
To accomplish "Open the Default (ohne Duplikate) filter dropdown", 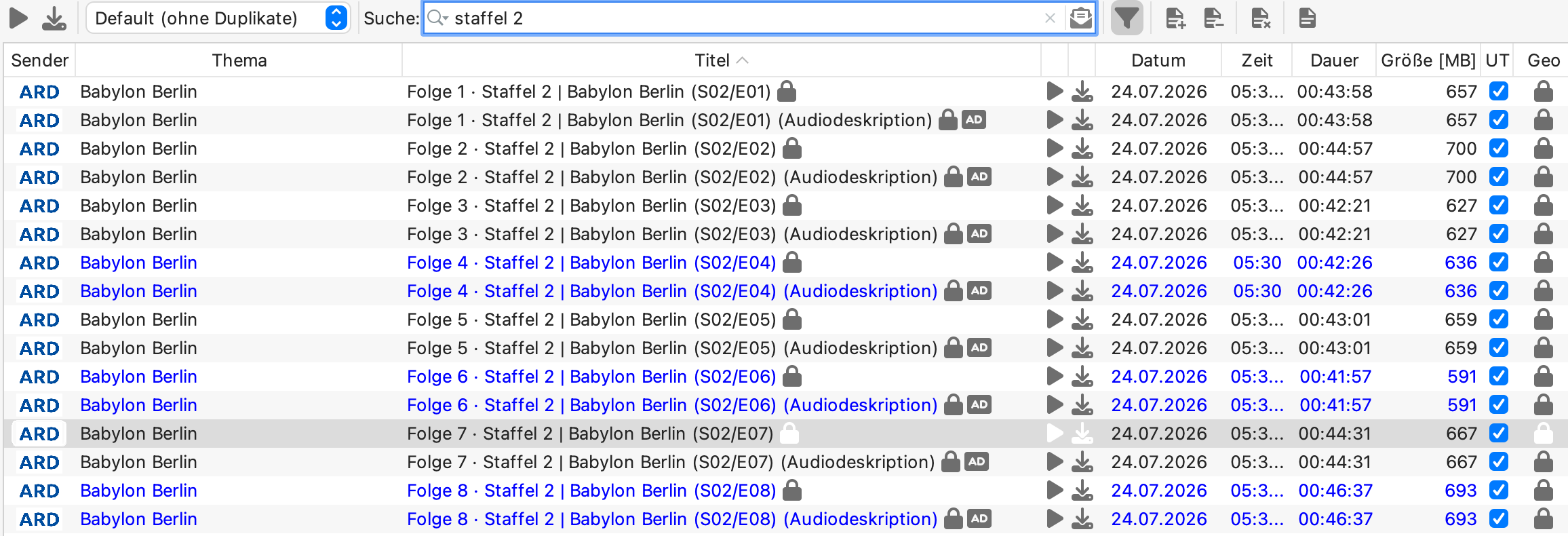I will click(x=218, y=18).
